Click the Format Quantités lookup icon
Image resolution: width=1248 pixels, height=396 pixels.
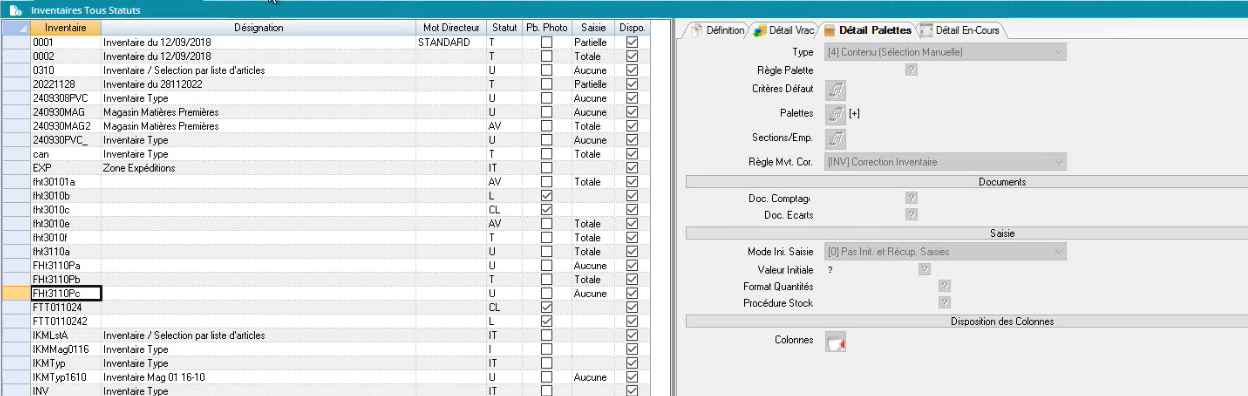coord(944,287)
